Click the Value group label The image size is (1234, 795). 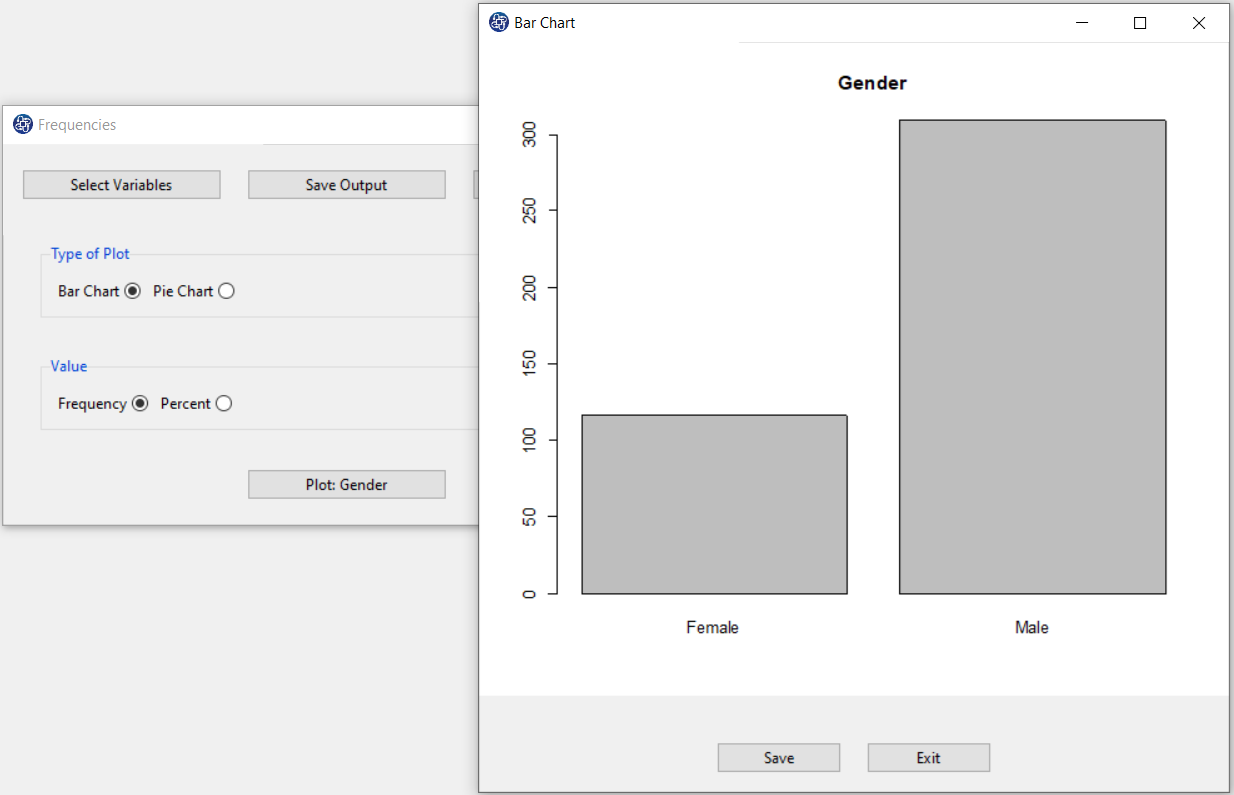(69, 366)
